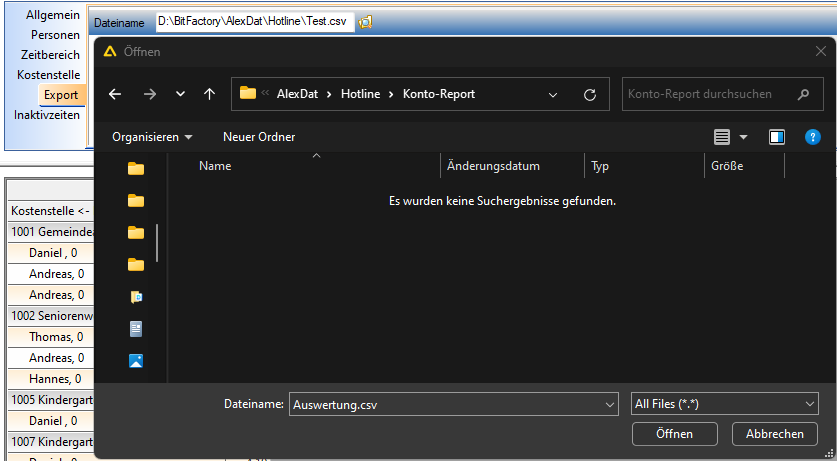Viewport: 837px width, 461px height.
Task: Switch to the Export tab
Action: click(x=60, y=95)
